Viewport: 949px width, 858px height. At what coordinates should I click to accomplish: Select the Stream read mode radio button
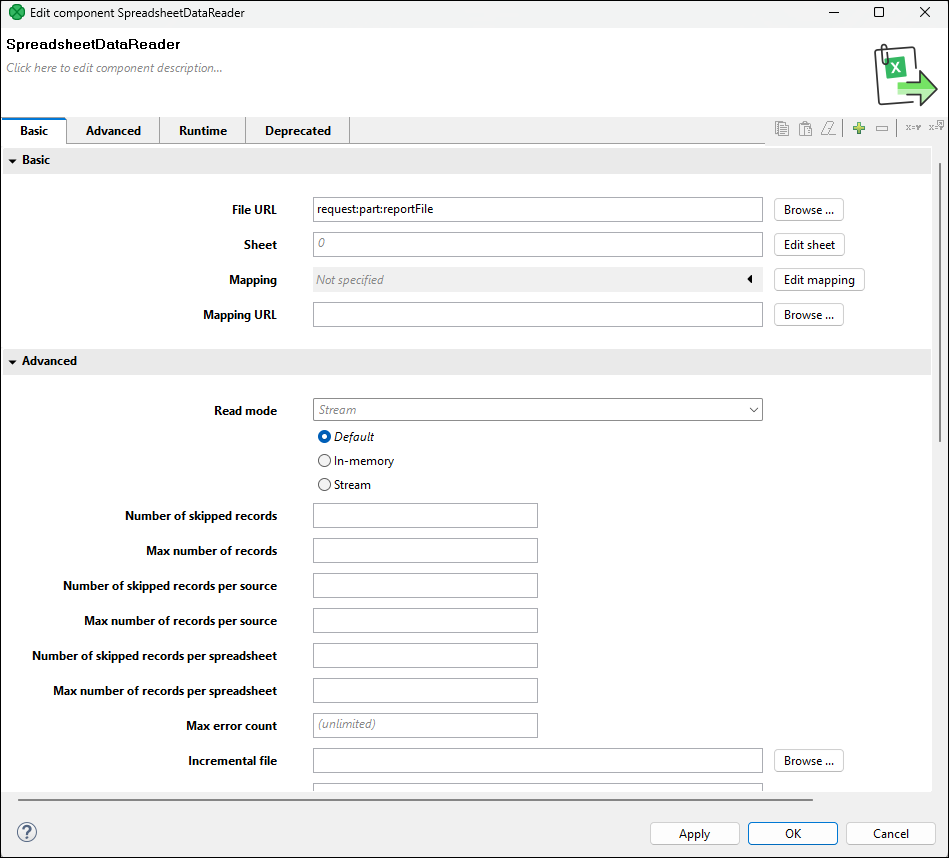[x=324, y=484]
